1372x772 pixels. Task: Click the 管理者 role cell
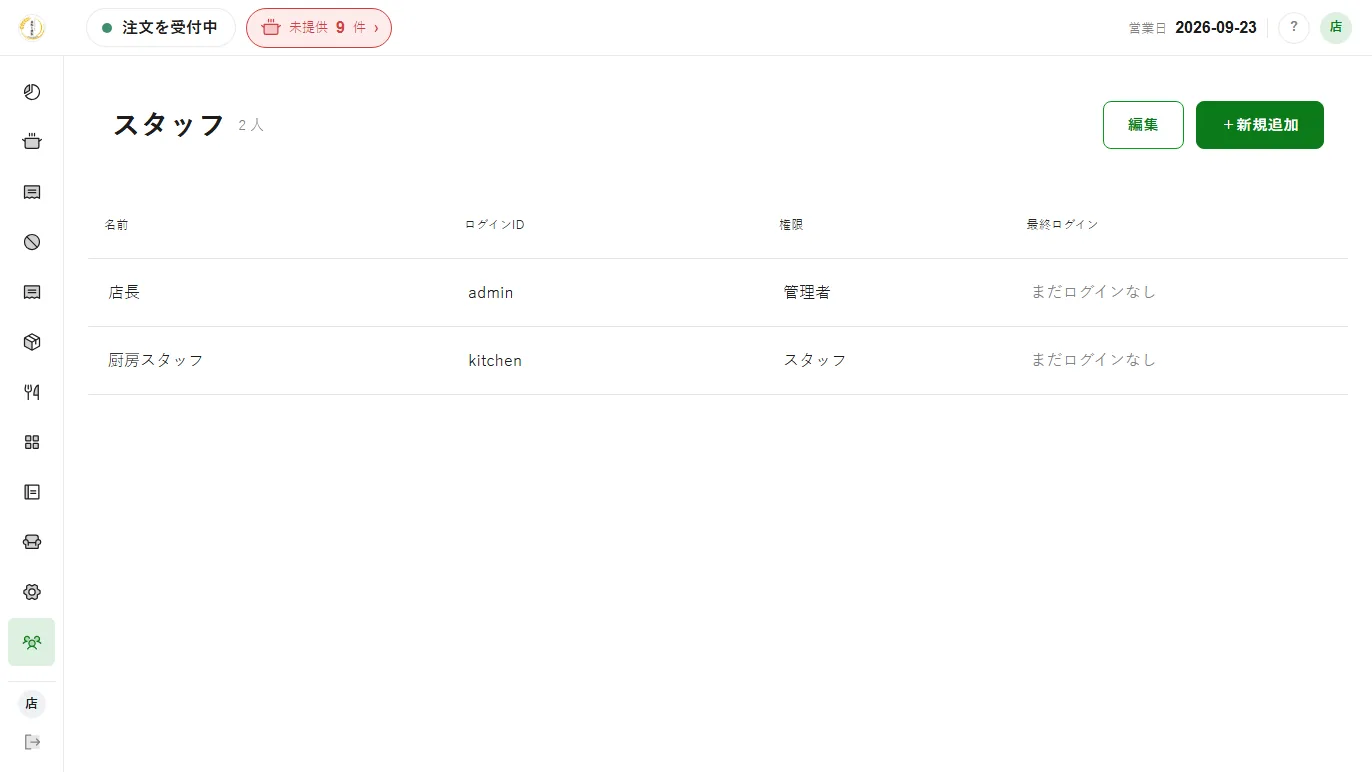coord(807,292)
